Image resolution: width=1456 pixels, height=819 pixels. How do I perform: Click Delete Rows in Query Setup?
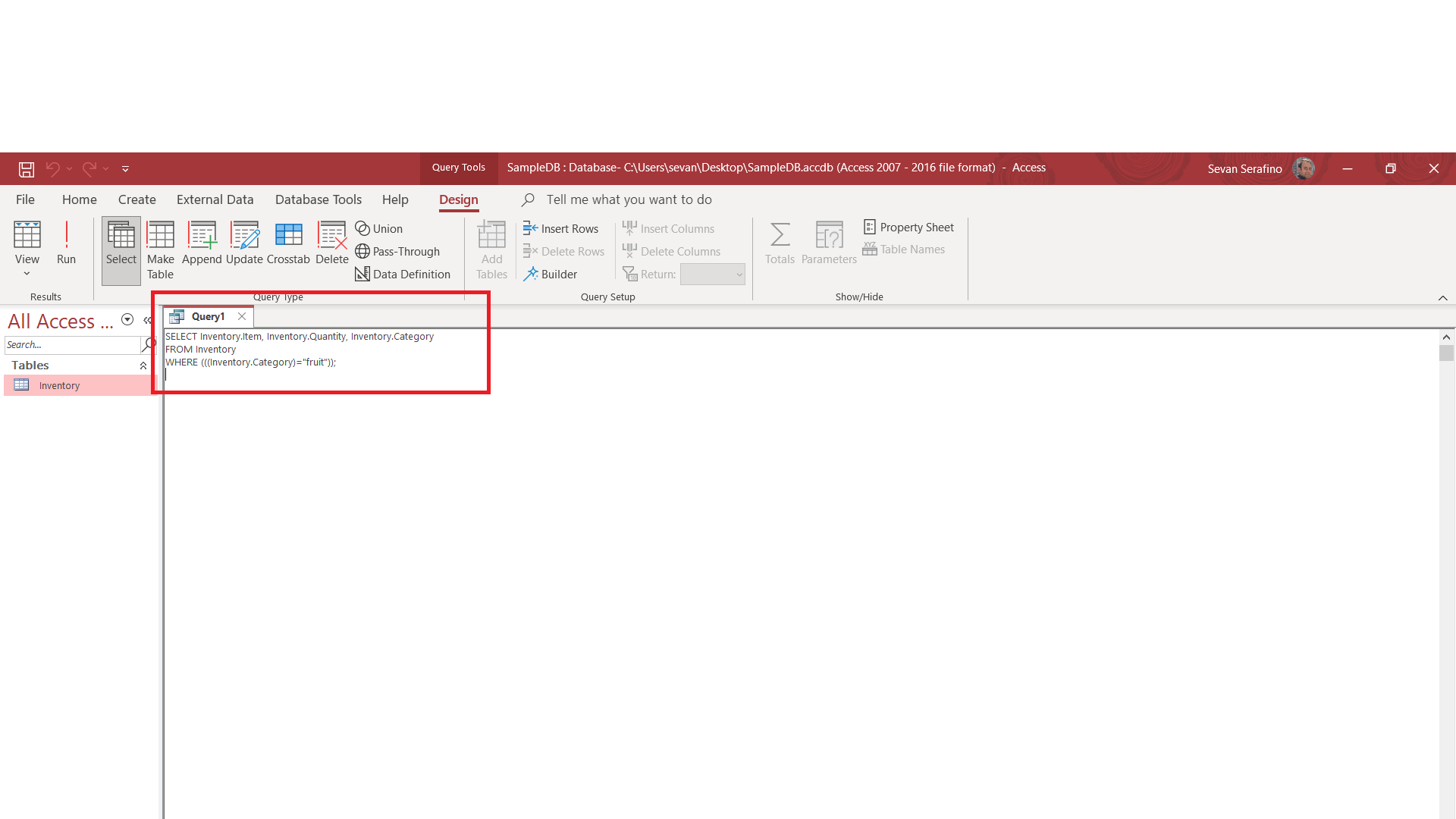pos(564,251)
